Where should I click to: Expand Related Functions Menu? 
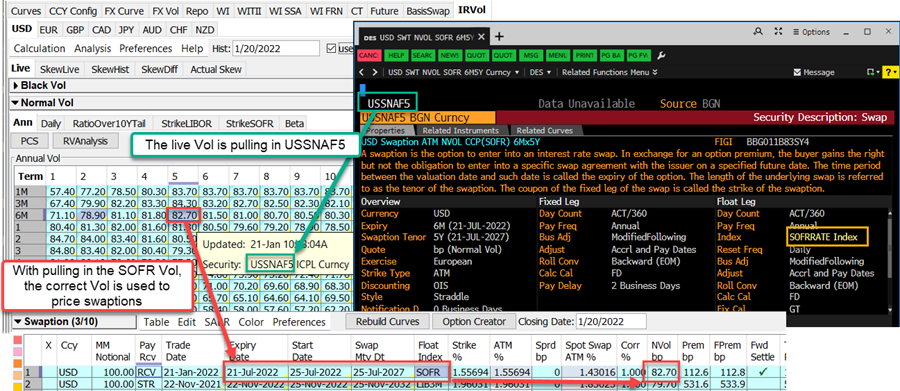point(610,72)
